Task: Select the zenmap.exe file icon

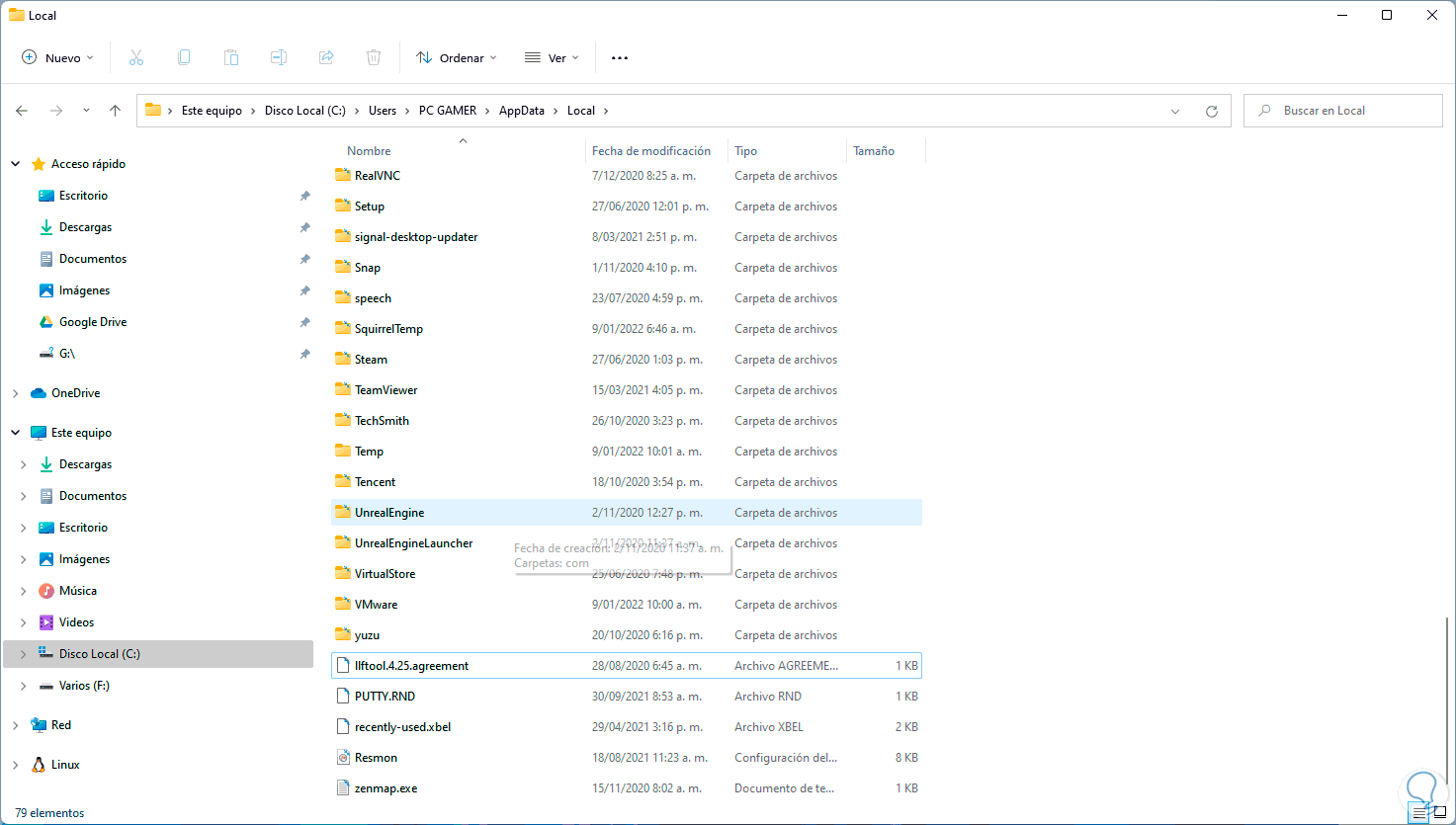Action: coord(343,787)
